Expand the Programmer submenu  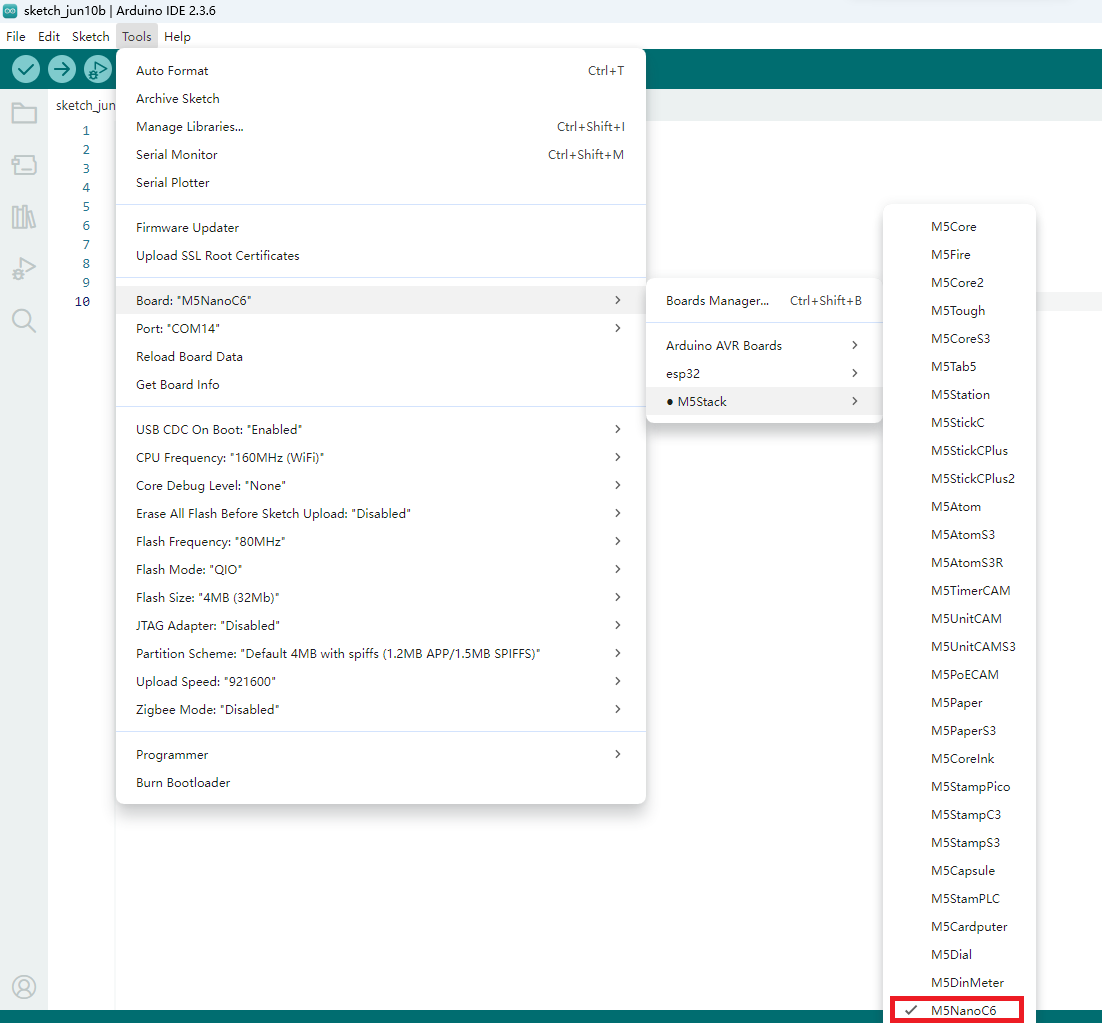click(x=380, y=755)
